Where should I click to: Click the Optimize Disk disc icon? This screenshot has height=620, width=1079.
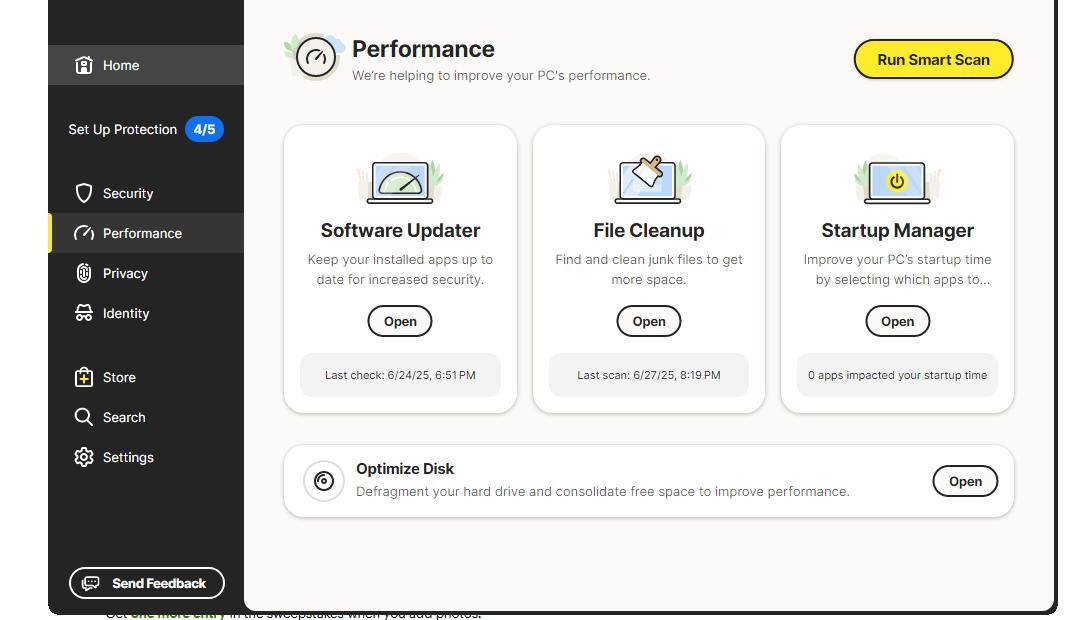tap(324, 481)
